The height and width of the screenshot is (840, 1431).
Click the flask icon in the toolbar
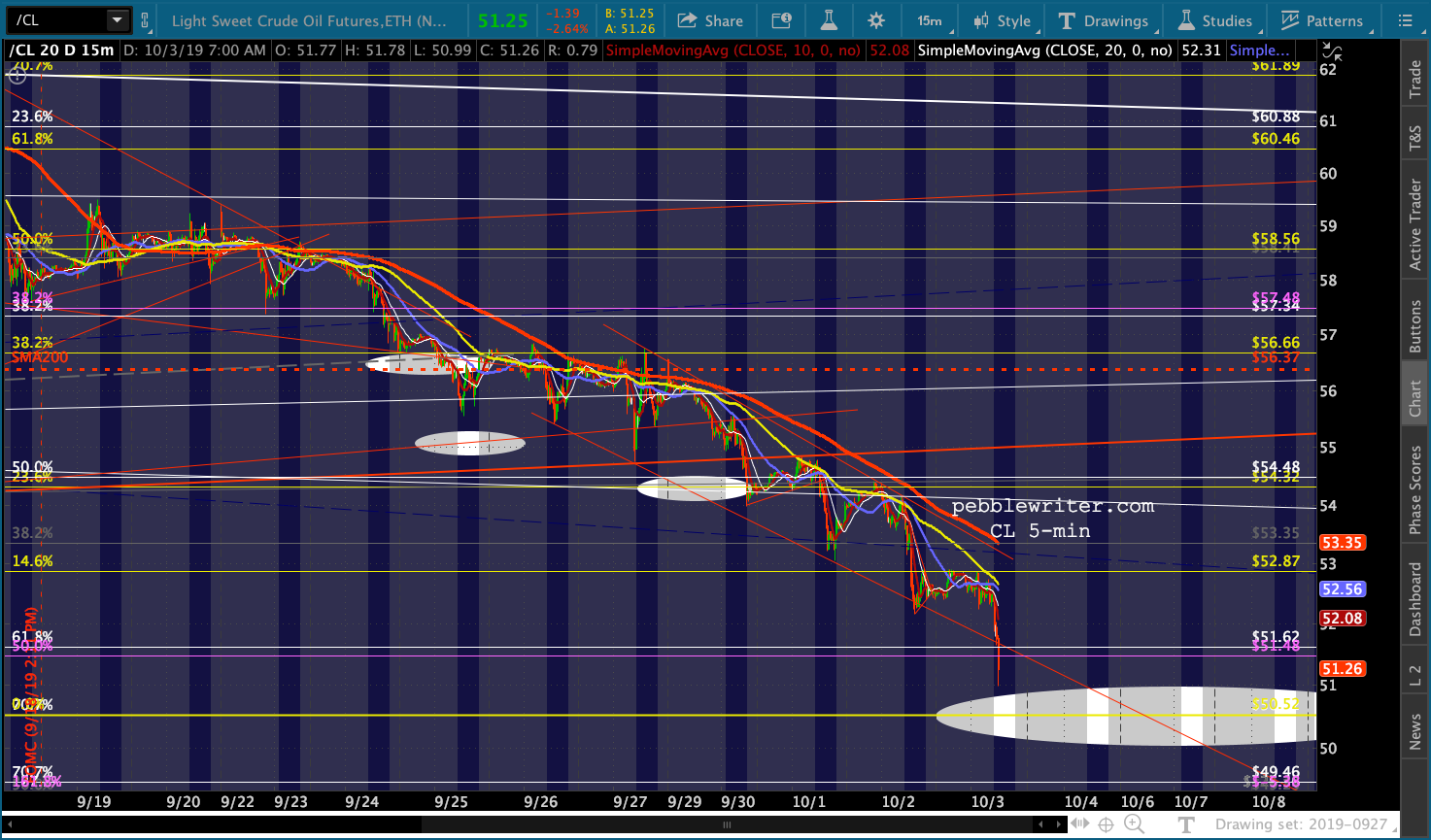click(829, 20)
